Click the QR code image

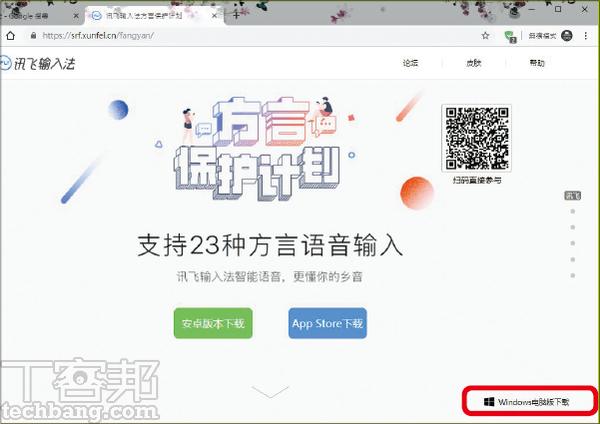476,138
